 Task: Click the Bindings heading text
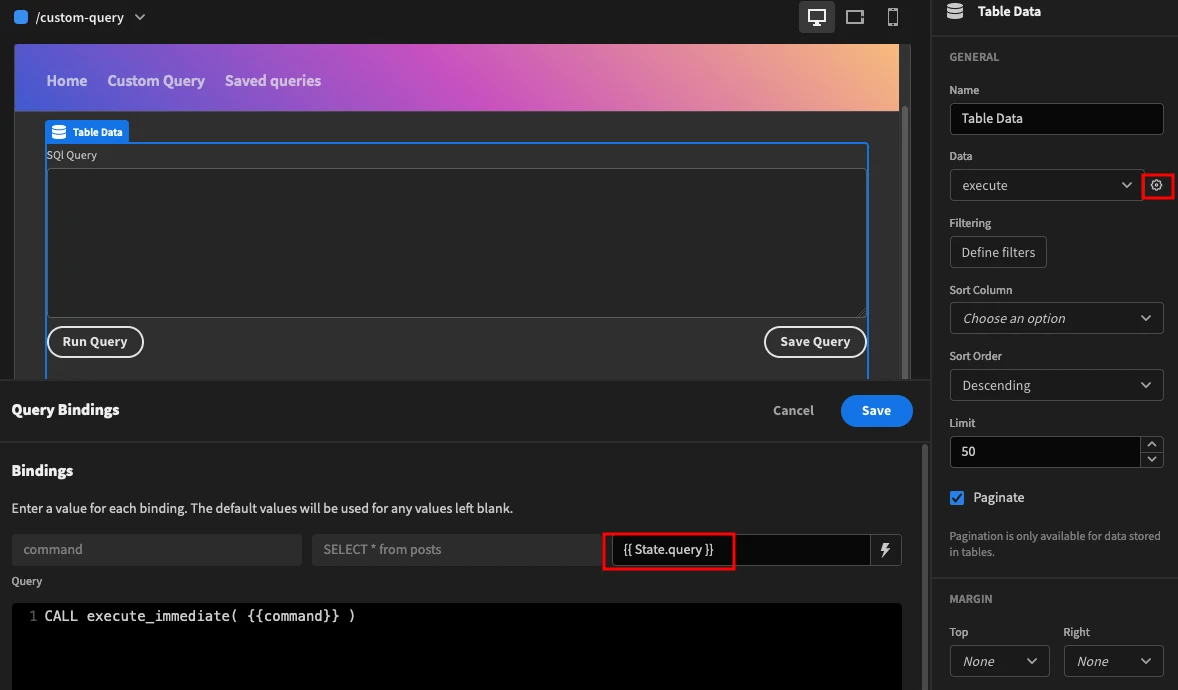coord(42,471)
